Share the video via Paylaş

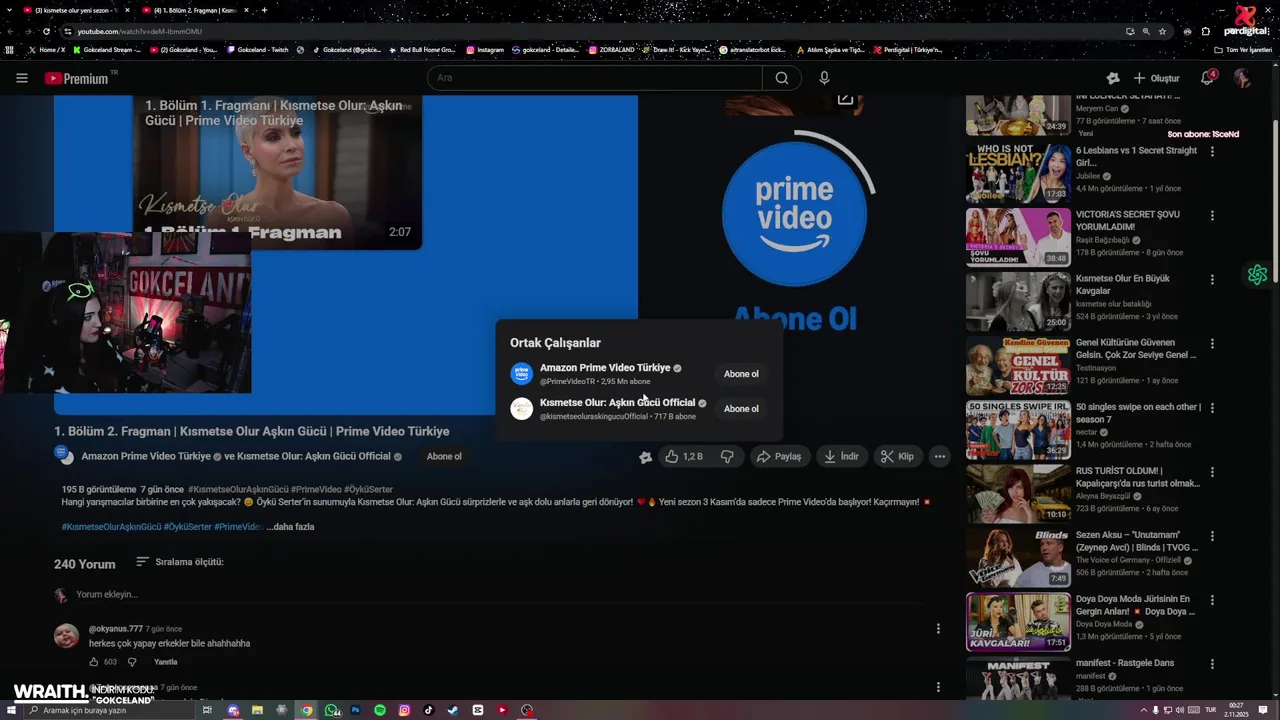tap(779, 456)
